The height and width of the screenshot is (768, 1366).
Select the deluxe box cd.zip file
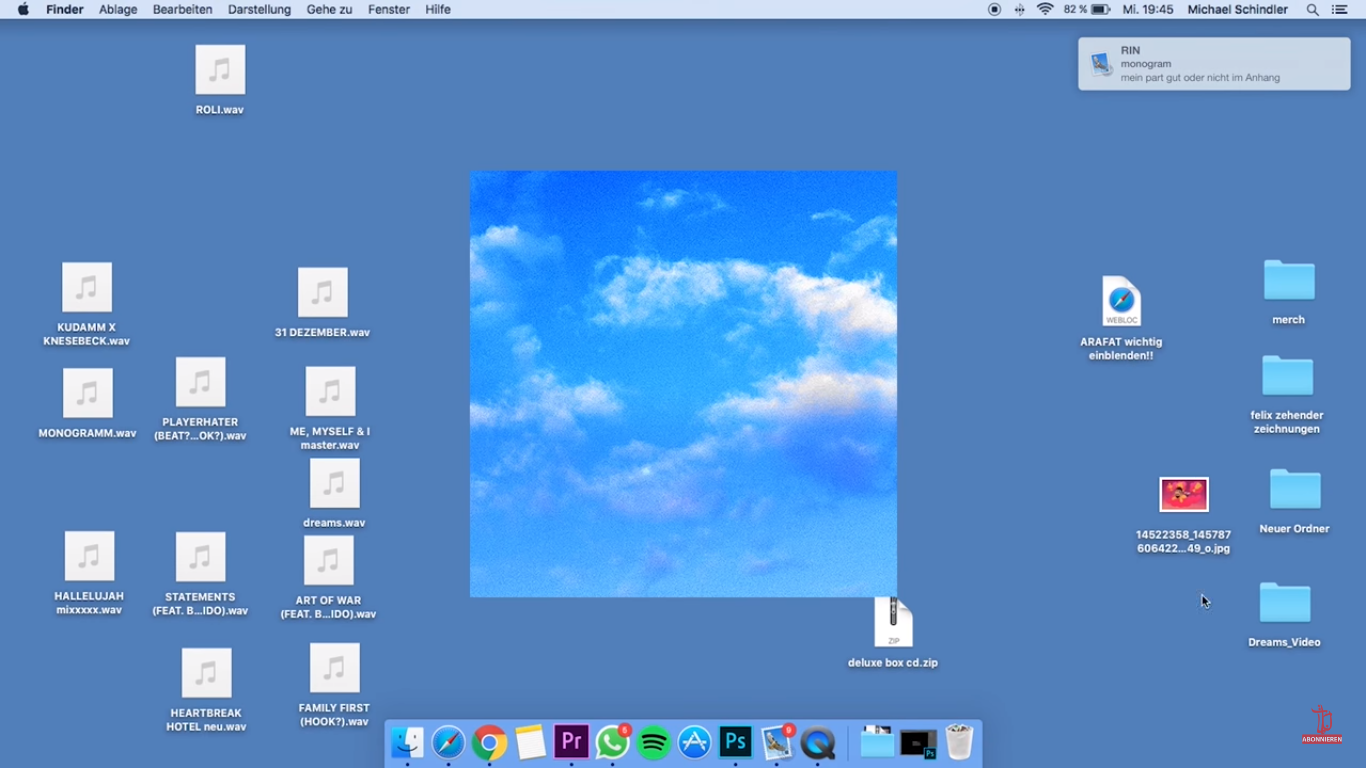pyautogui.click(x=893, y=623)
